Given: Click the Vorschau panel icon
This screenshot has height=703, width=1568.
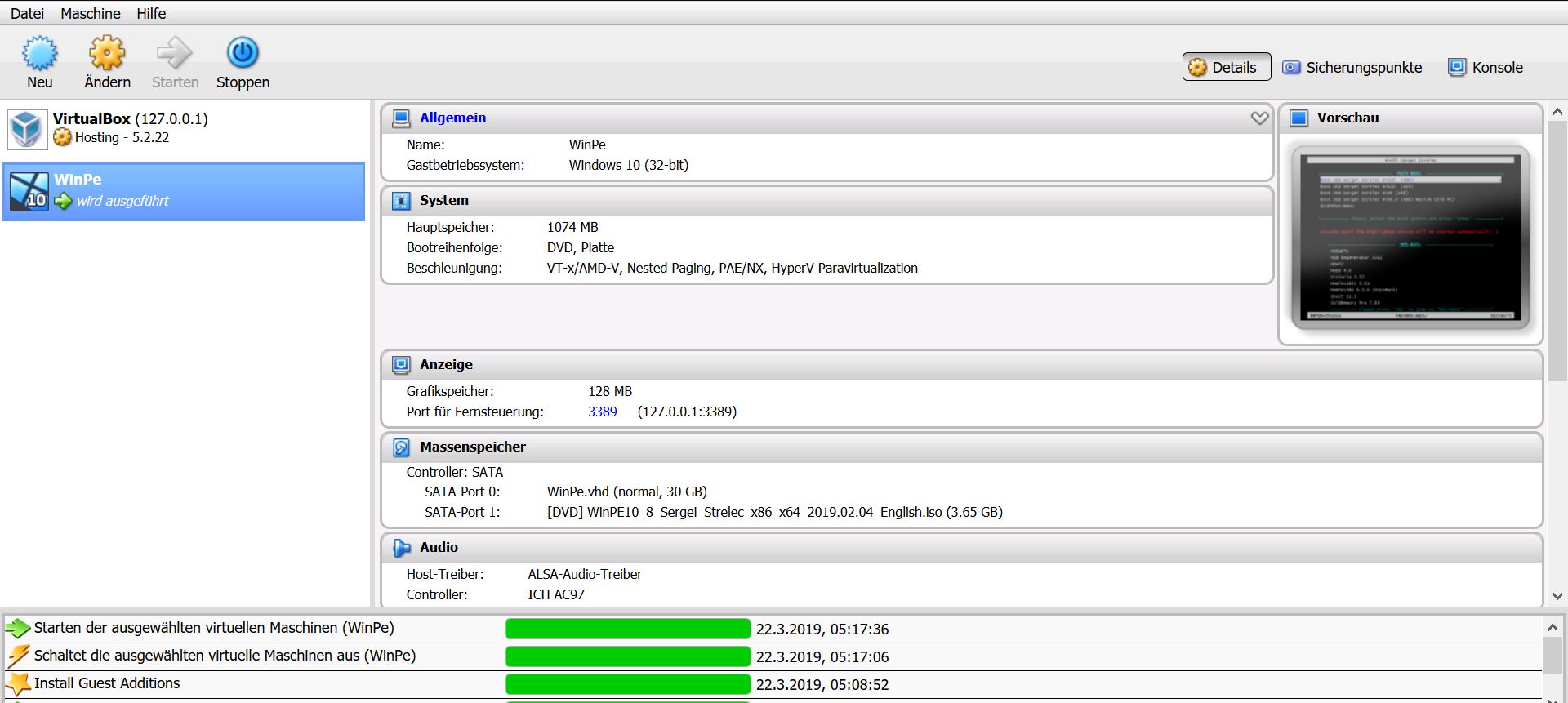Looking at the screenshot, I should point(1298,118).
